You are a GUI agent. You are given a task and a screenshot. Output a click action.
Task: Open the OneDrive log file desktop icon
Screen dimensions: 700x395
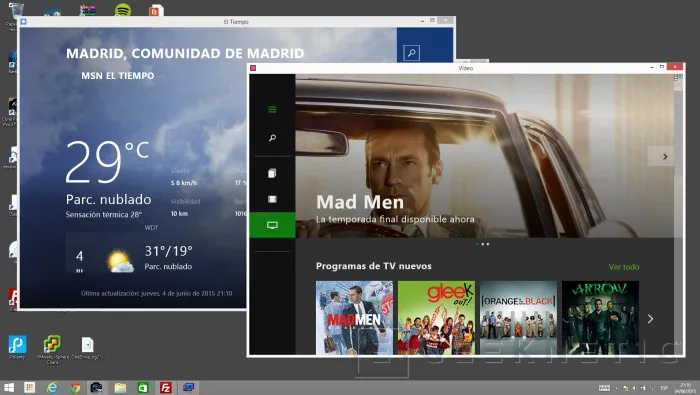88,348
